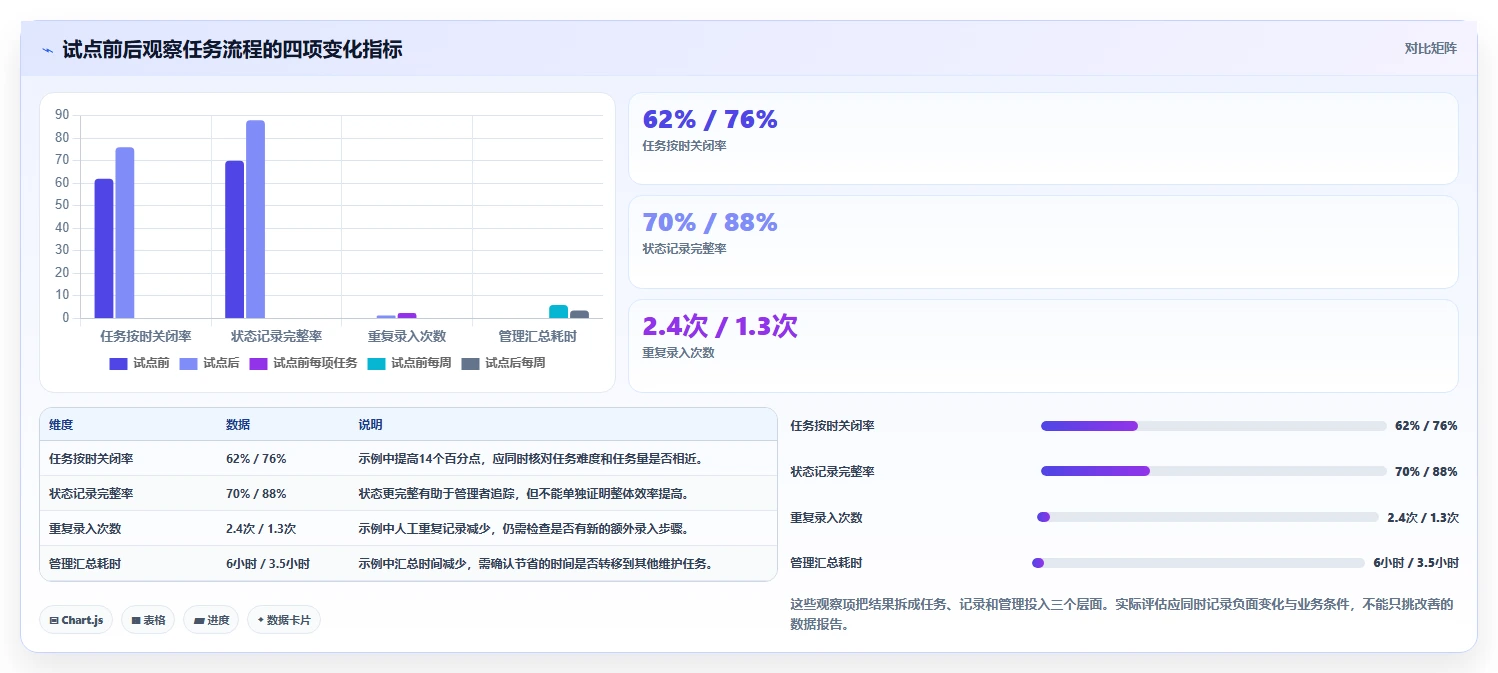Click the 62% / 76% table cell
The image size is (1498, 673).
pyautogui.click(x=256, y=459)
